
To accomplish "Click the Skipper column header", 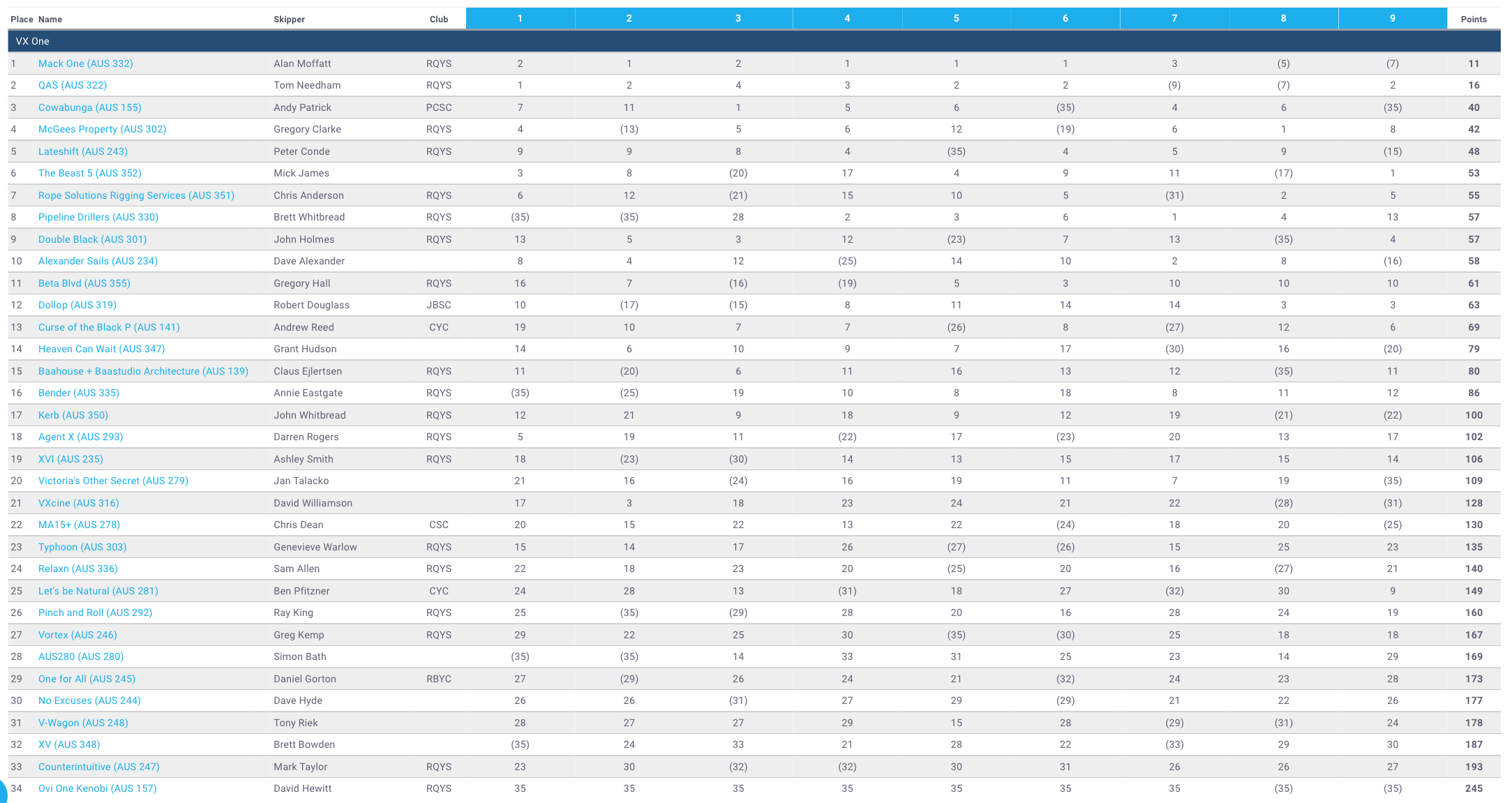I will coord(289,19).
